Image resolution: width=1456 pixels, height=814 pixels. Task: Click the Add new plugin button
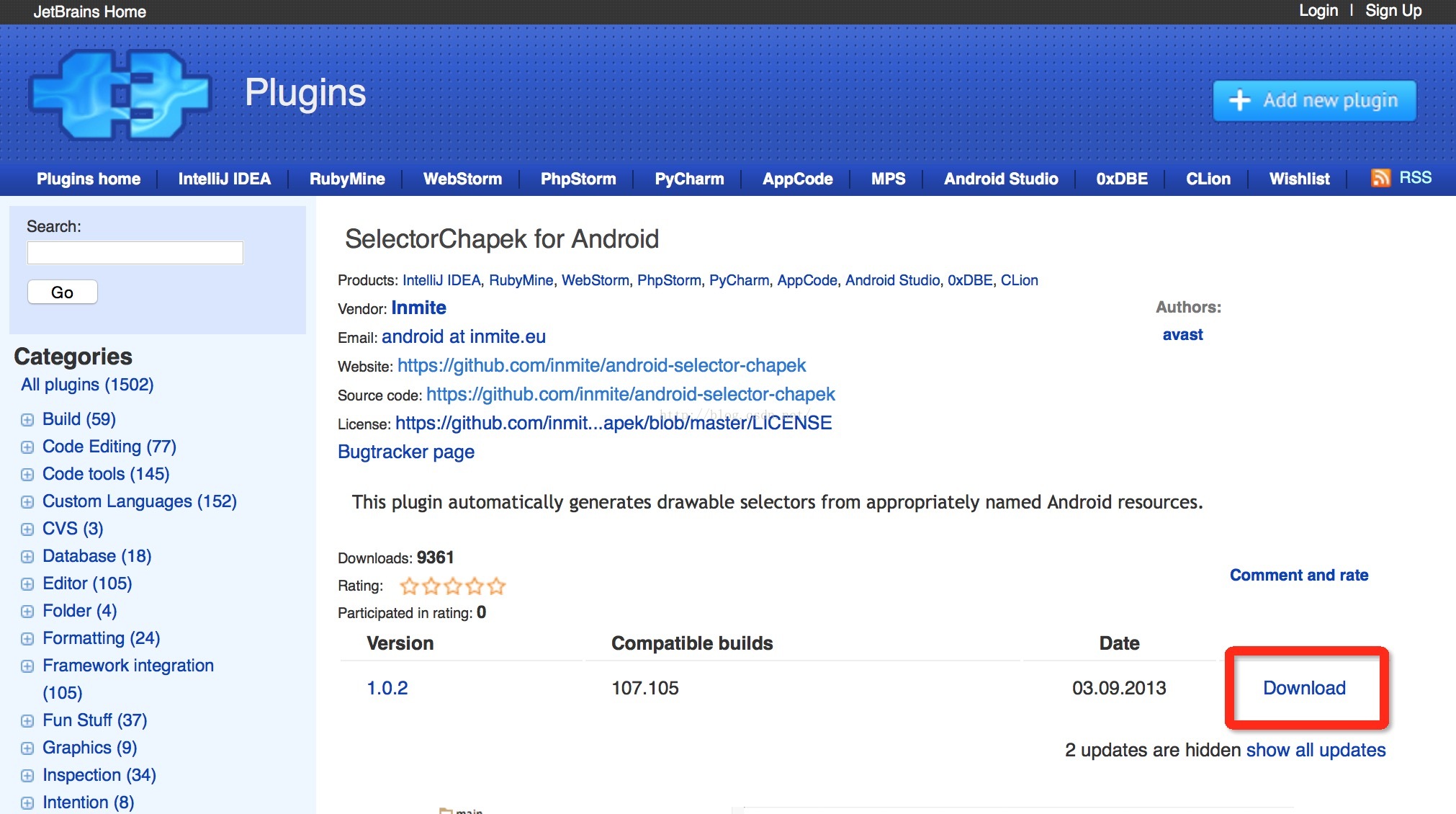(1314, 100)
